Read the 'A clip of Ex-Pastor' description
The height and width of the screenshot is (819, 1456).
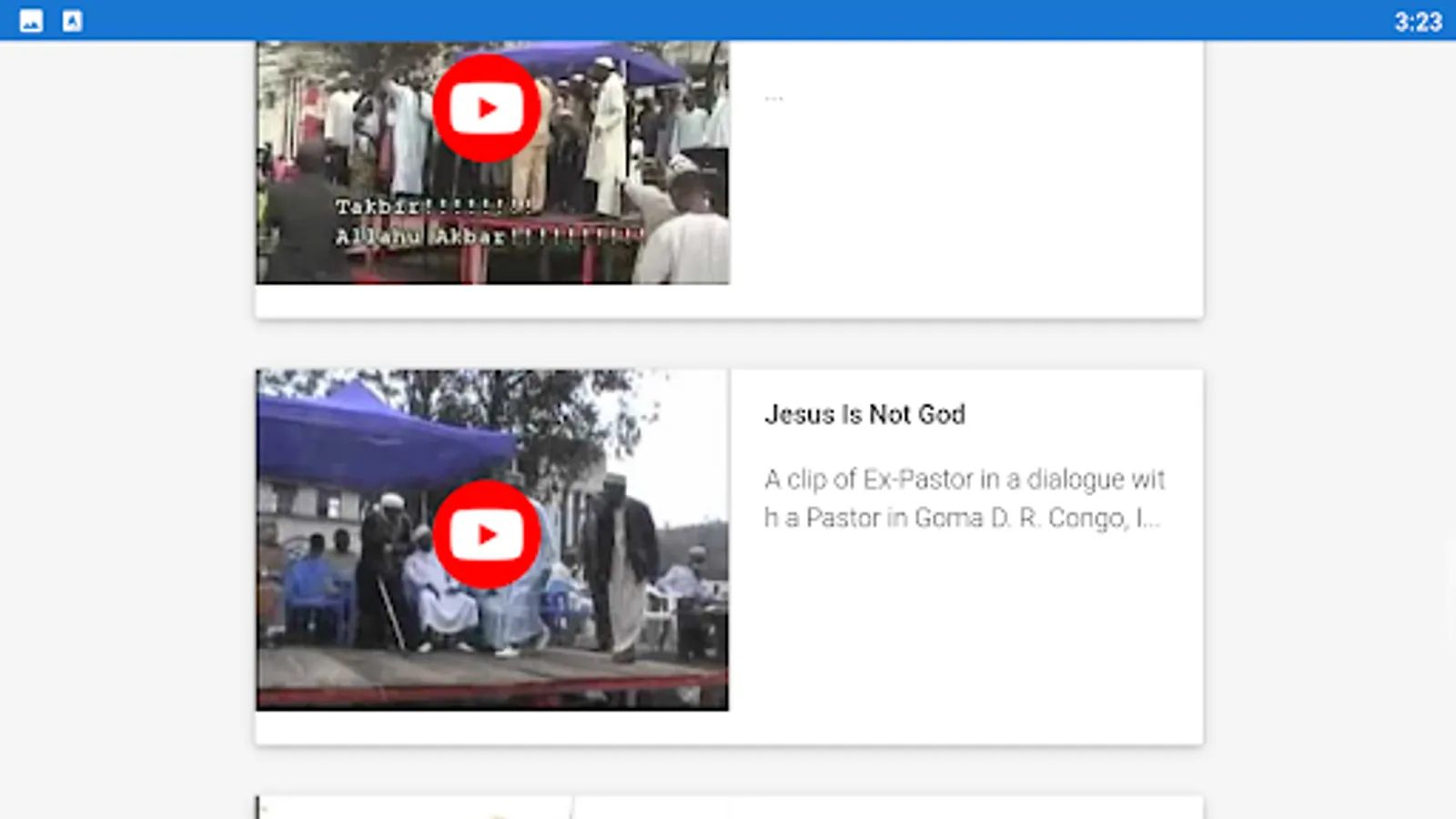[965, 499]
